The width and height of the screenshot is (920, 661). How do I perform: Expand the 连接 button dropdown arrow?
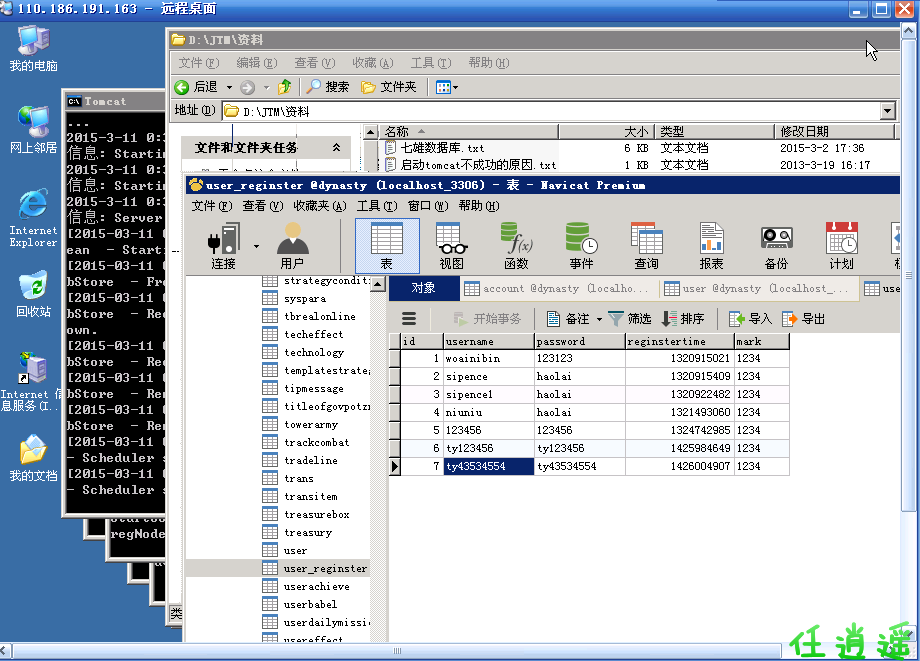point(256,245)
